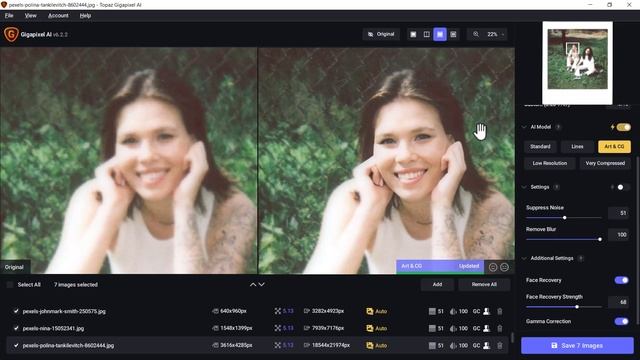Uncheck pexels-nina-15052341.jpg checkbox
This screenshot has height=360, width=640.
[x=16, y=328]
